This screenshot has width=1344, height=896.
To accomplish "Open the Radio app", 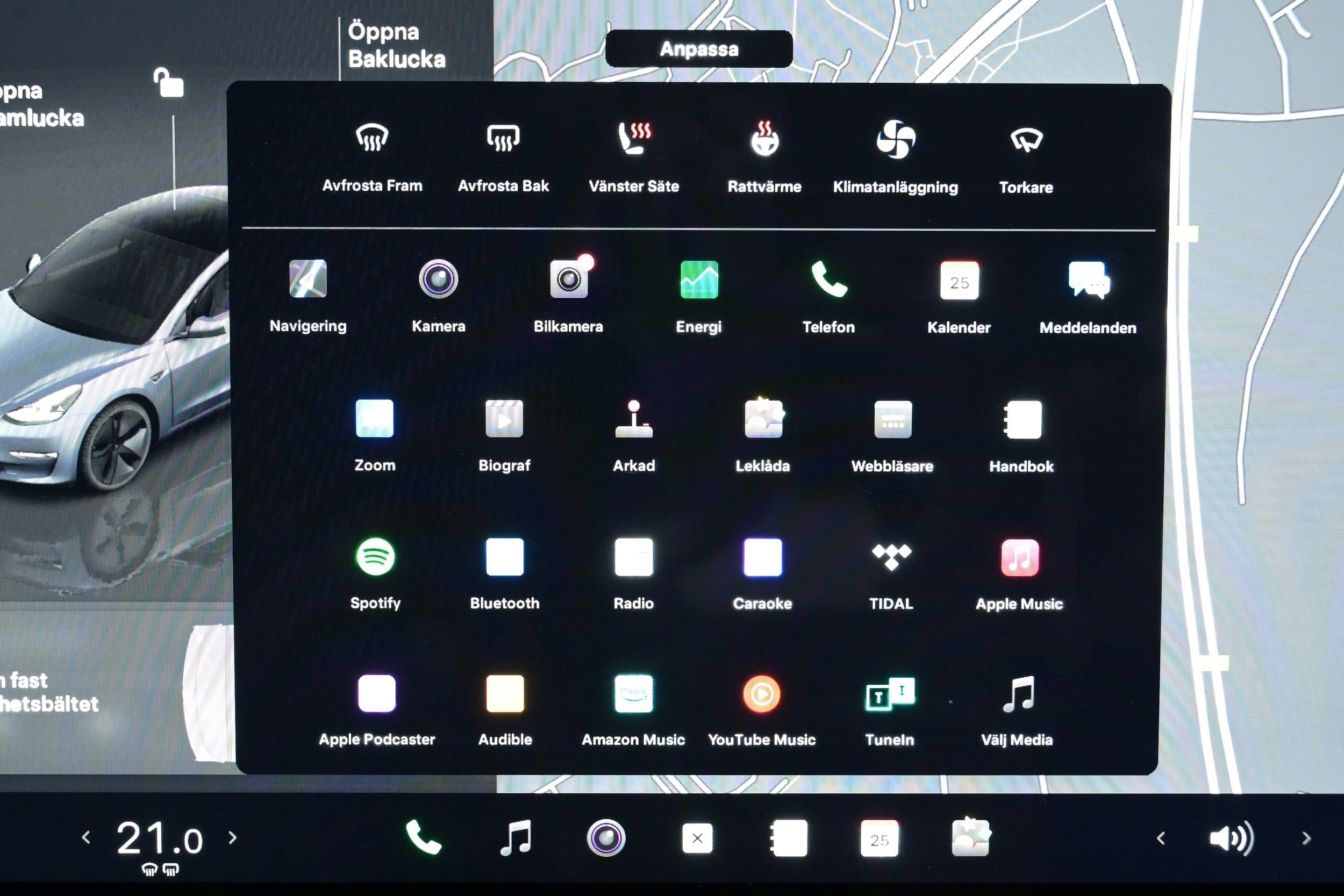I will pyautogui.click(x=634, y=574).
